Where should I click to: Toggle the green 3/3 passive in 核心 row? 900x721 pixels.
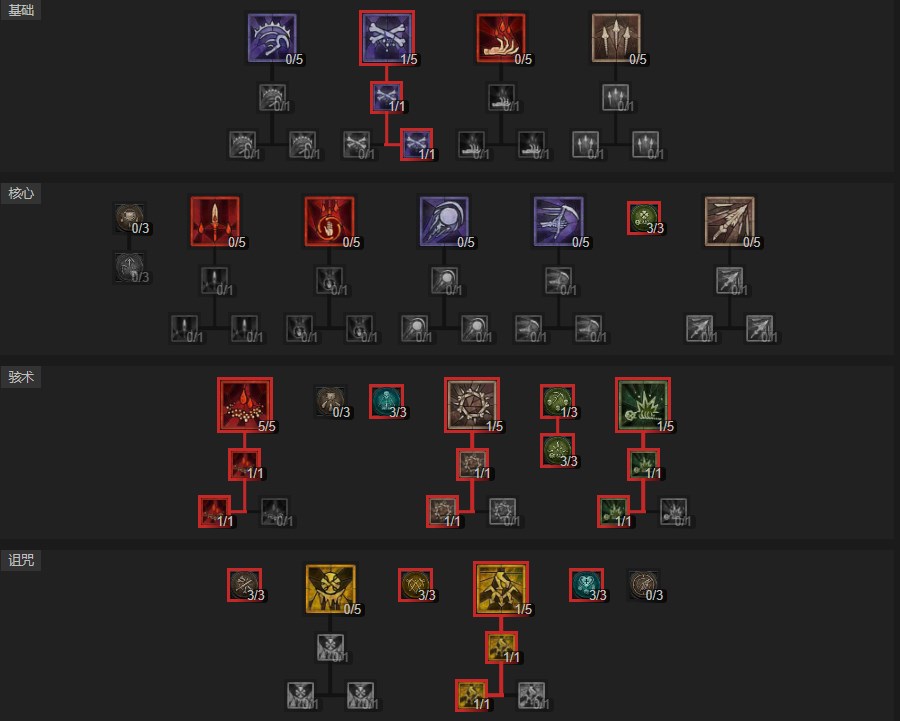point(644,218)
